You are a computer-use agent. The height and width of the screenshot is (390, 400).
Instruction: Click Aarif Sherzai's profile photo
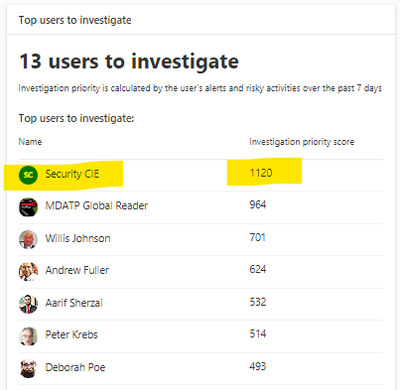[28, 304]
